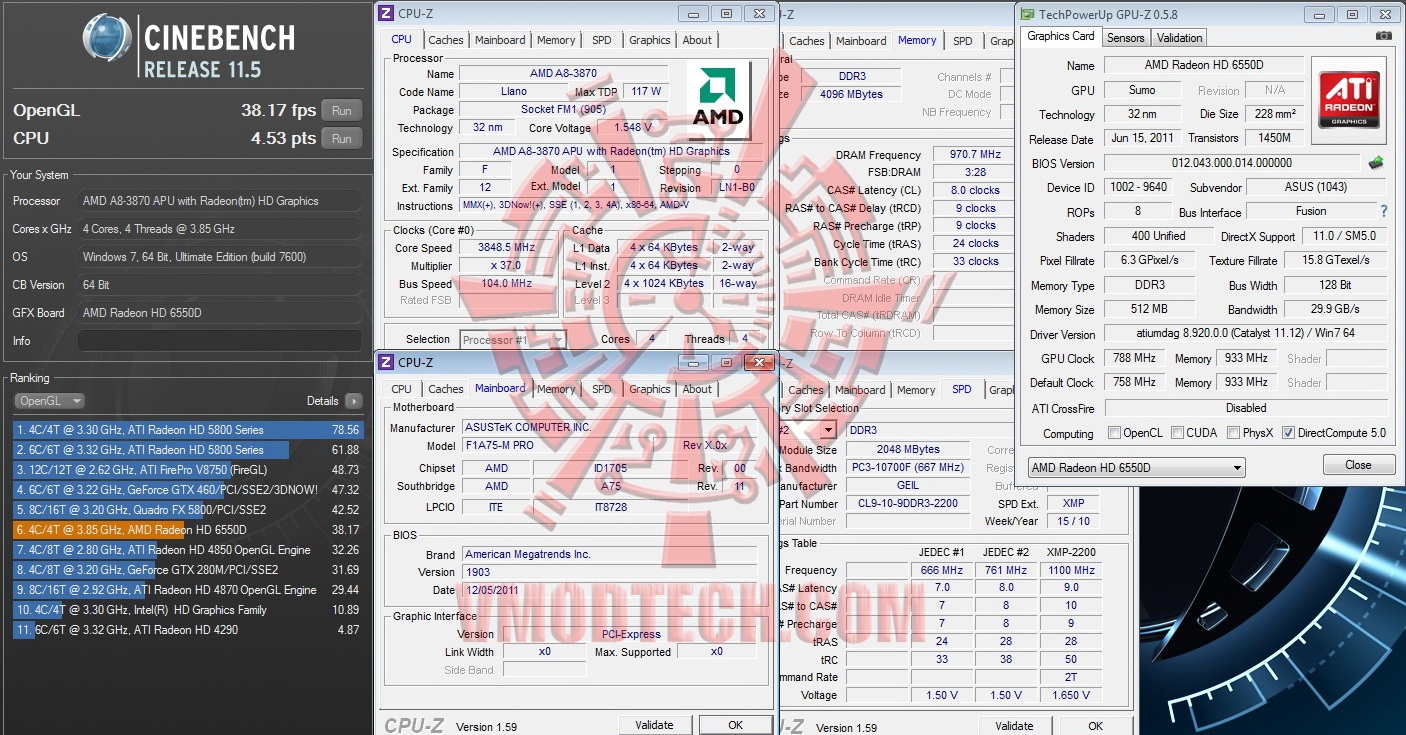Enable the OpenCL checkbox
Viewport: 1406px width, 735px height.
click(1114, 433)
